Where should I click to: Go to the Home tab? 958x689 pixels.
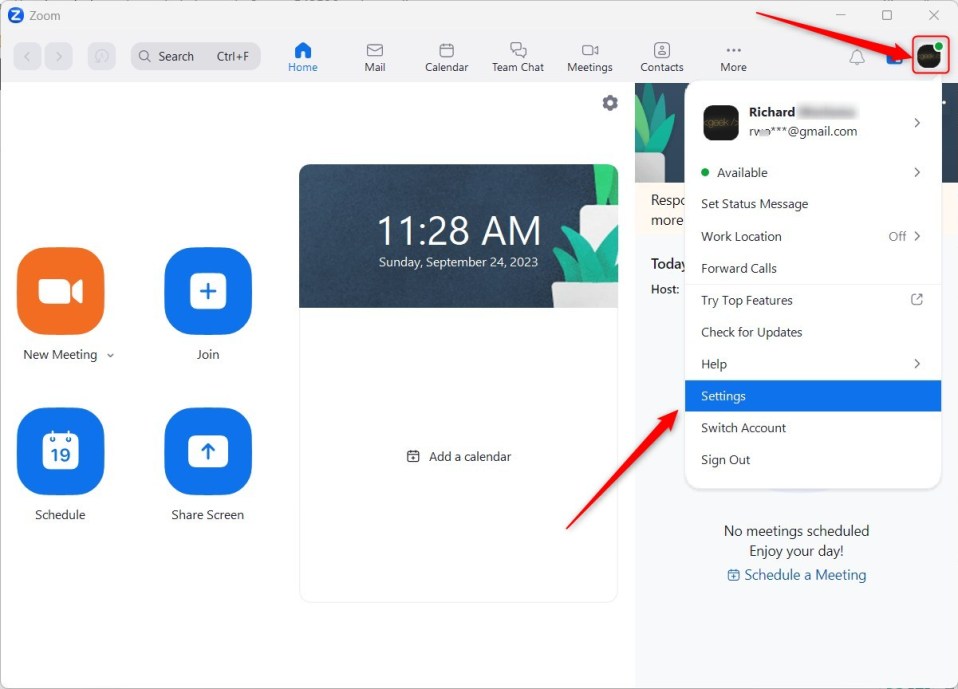(x=302, y=57)
